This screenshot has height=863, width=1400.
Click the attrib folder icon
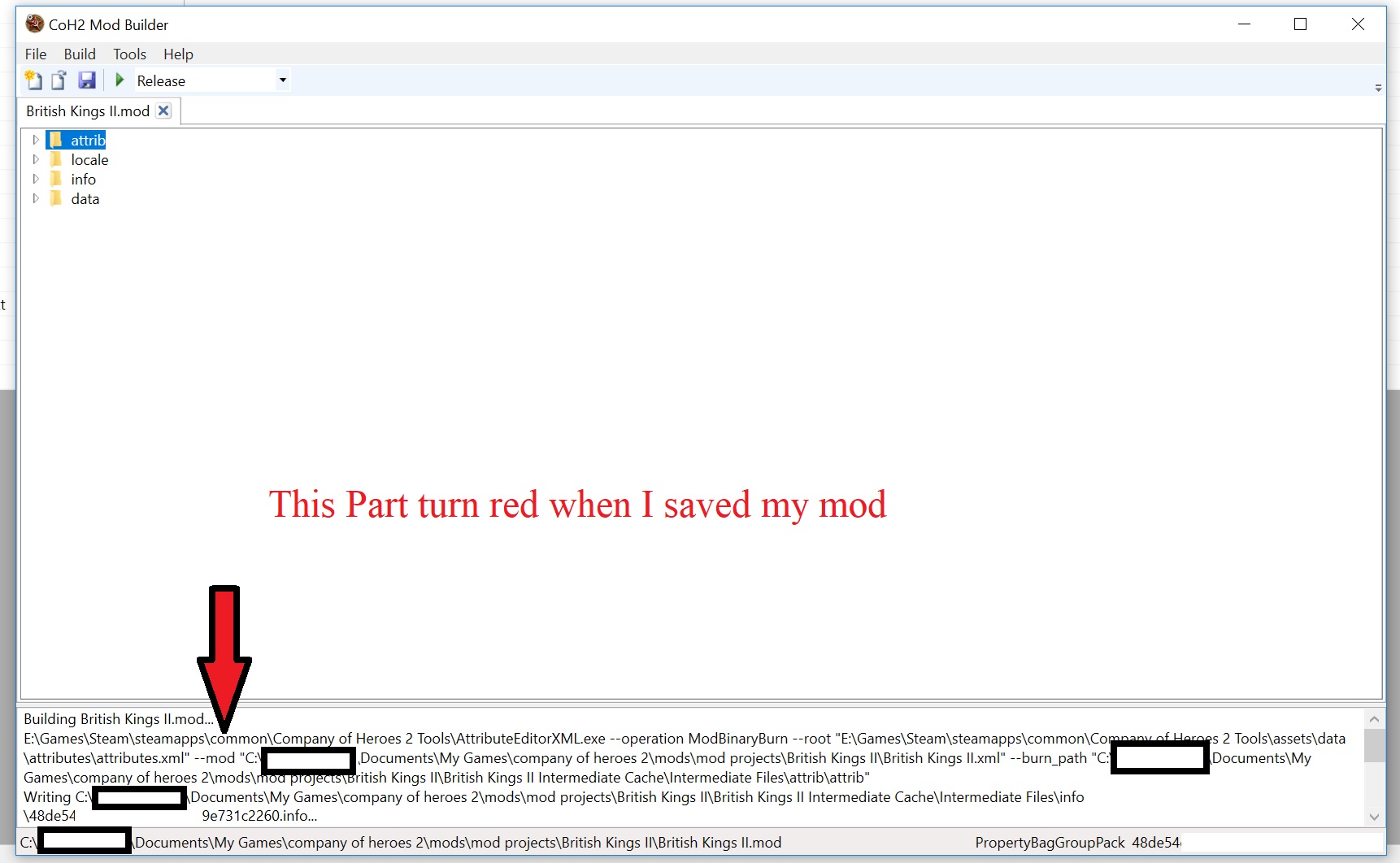56,140
